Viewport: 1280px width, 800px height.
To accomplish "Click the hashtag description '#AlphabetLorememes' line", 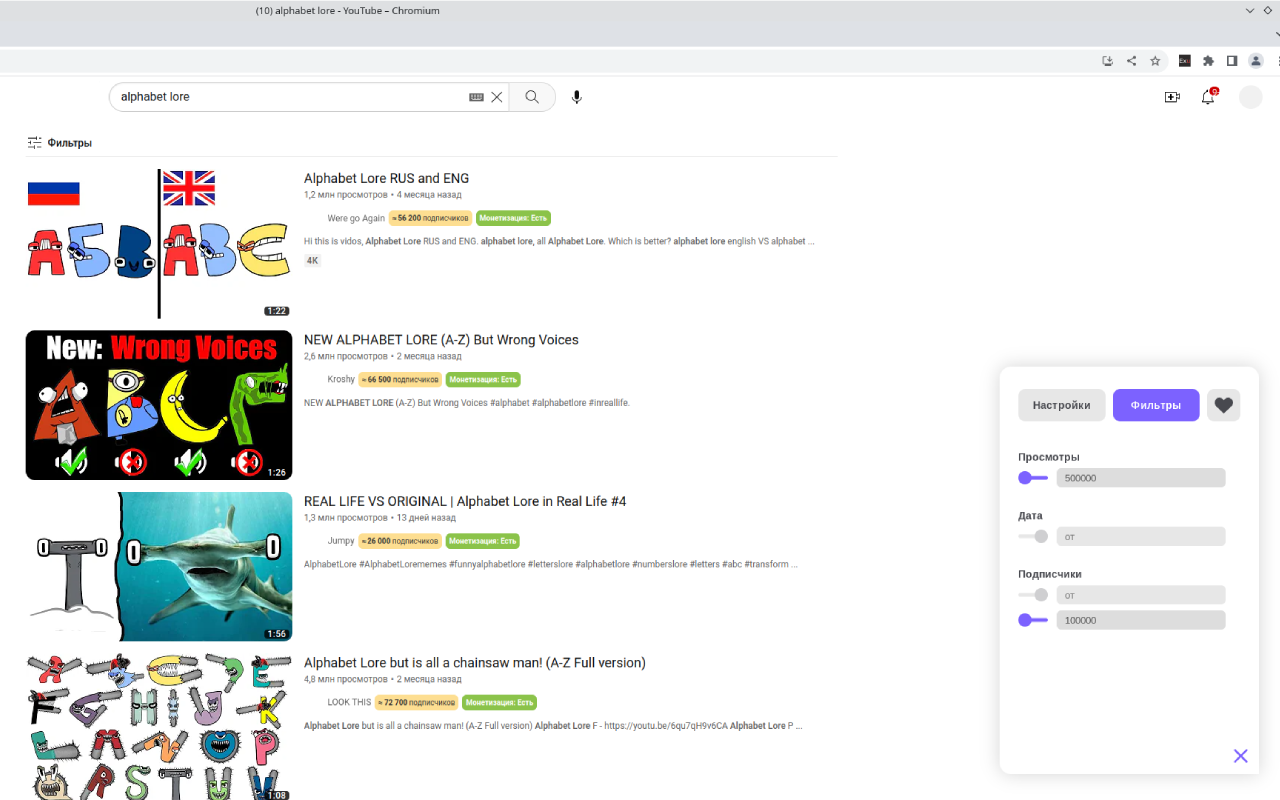I will [x=551, y=564].
